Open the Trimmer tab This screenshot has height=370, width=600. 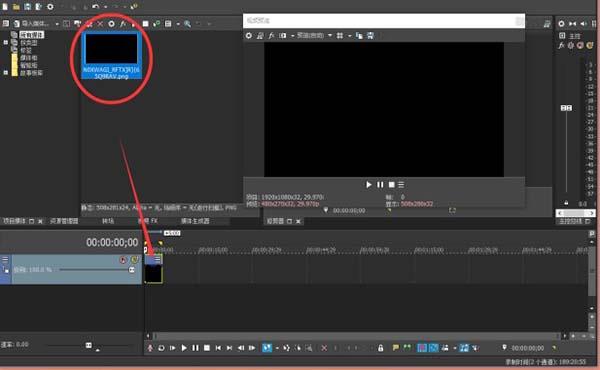[275, 221]
